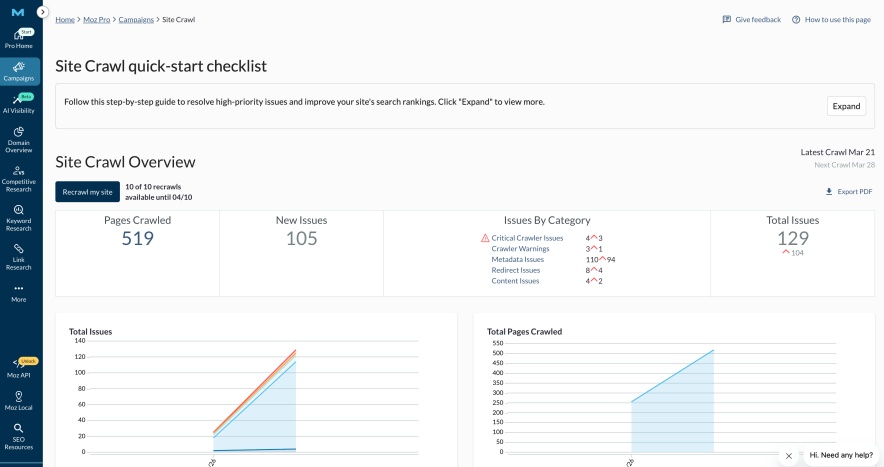
Task: Open Keyword Research tool
Action: [x=19, y=218]
